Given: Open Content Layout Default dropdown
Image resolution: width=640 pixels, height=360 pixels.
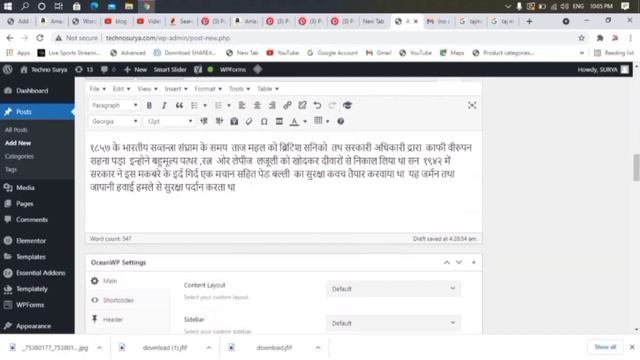Looking at the screenshot, I should pos(393,289).
